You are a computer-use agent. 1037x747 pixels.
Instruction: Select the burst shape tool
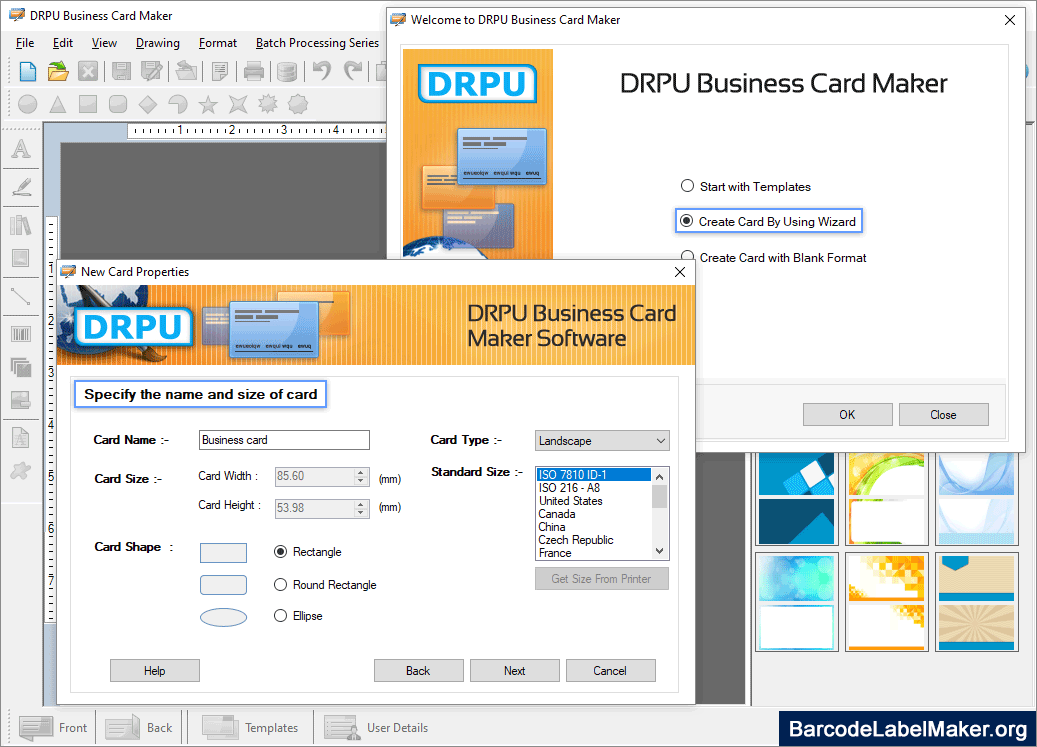[268, 104]
